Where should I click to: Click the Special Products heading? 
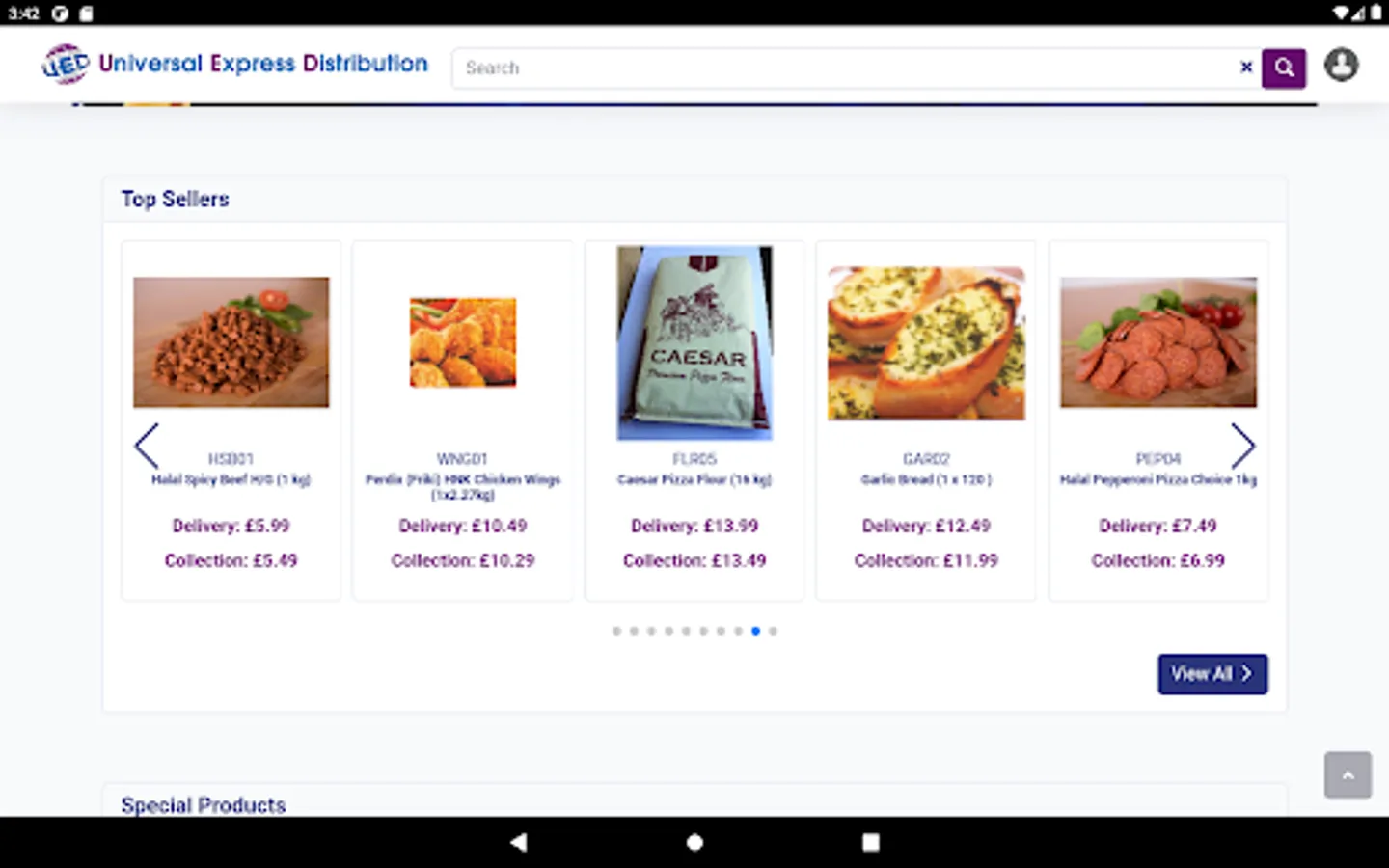coord(204,805)
